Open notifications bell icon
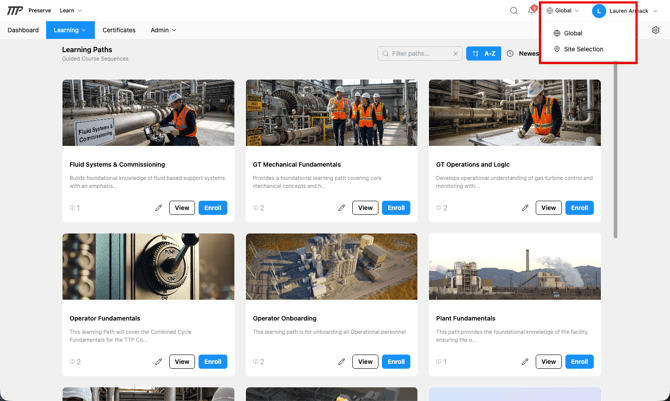The image size is (670, 401). pos(532,11)
